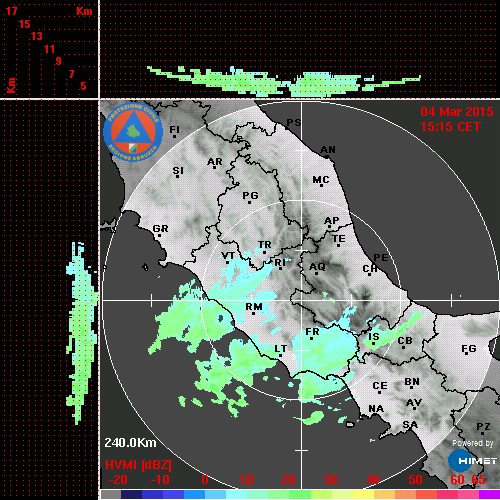Pick the magenta swatch at color bar end

pyautogui.click(x=489, y=494)
